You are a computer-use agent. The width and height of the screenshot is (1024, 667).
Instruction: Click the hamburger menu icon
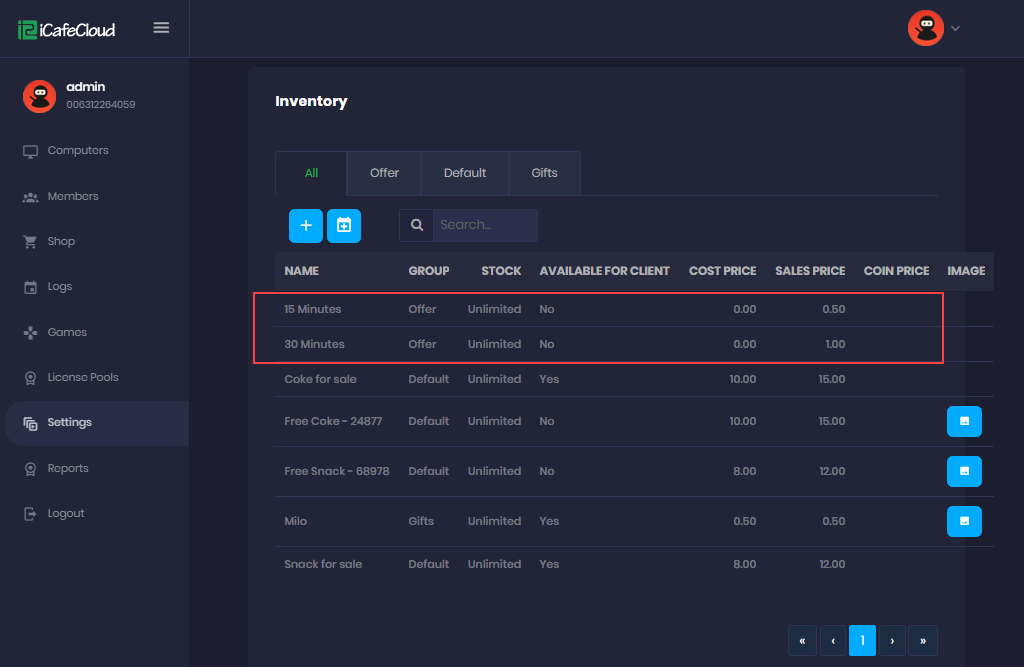tap(161, 28)
